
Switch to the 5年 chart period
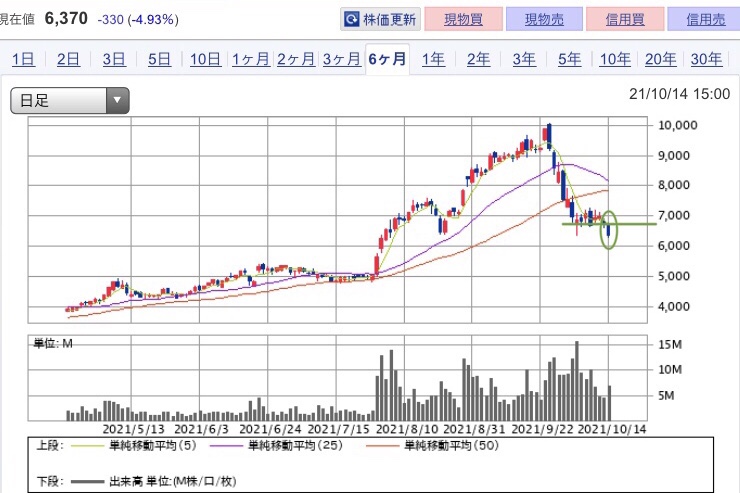pos(569,59)
